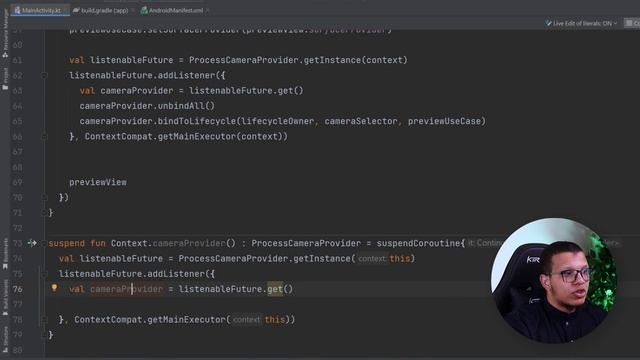
Task: Click 'cameraSelector' argument on line 65
Action: click(x=361, y=121)
